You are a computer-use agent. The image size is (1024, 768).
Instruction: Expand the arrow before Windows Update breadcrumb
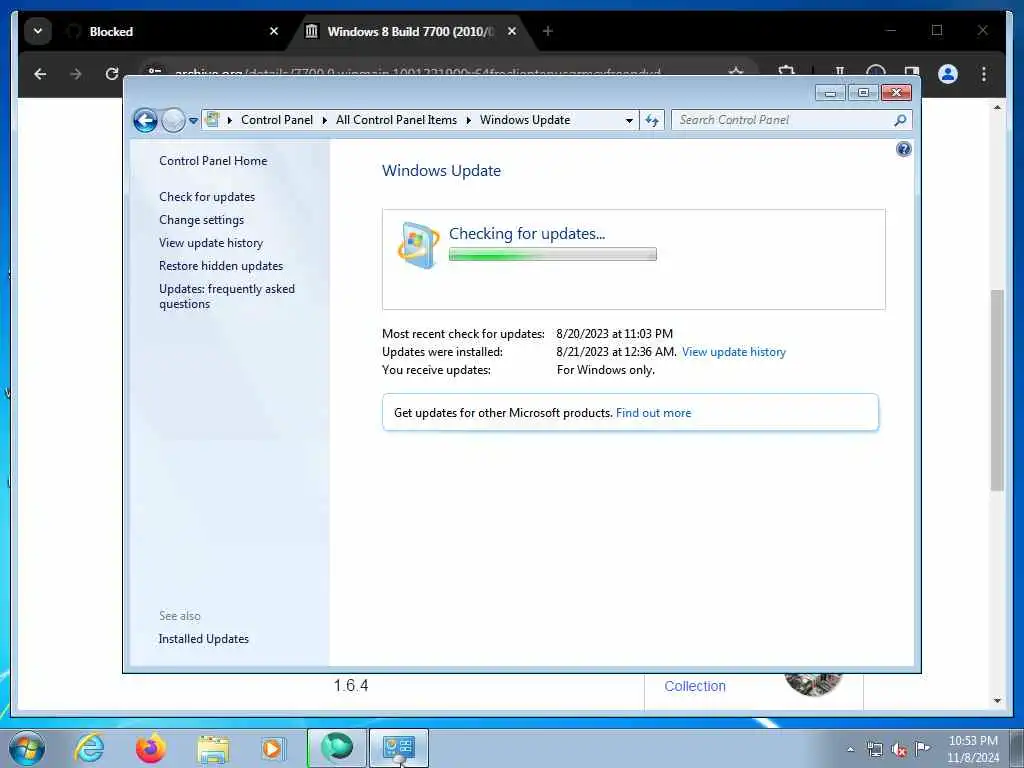pyautogui.click(x=468, y=120)
